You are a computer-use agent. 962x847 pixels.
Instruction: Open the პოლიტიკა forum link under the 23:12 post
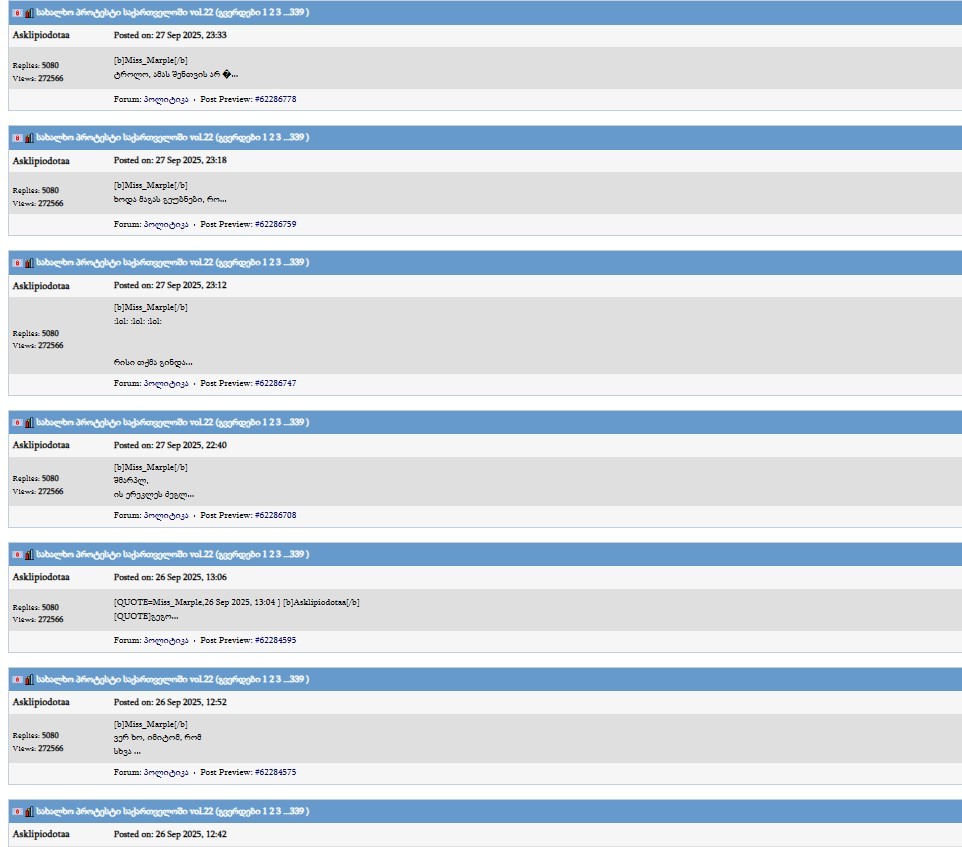(166, 383)
